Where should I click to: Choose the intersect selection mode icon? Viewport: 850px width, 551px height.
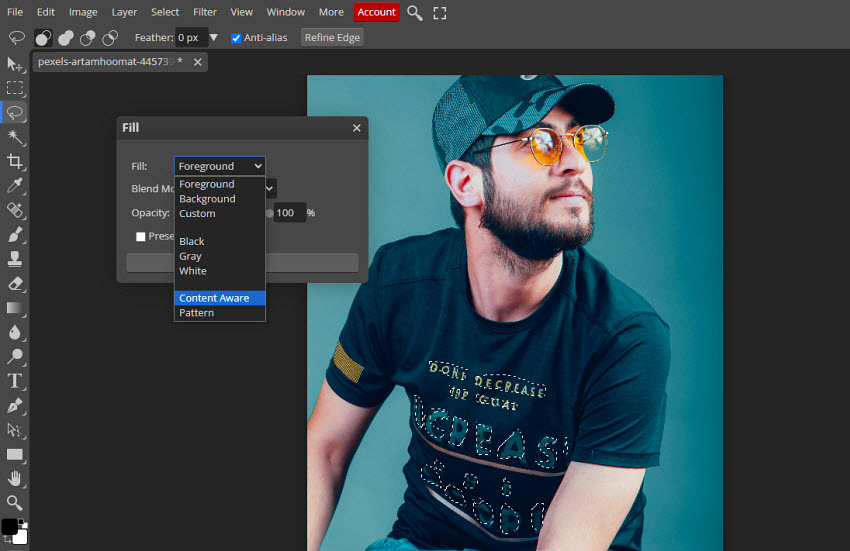[110, 37]
